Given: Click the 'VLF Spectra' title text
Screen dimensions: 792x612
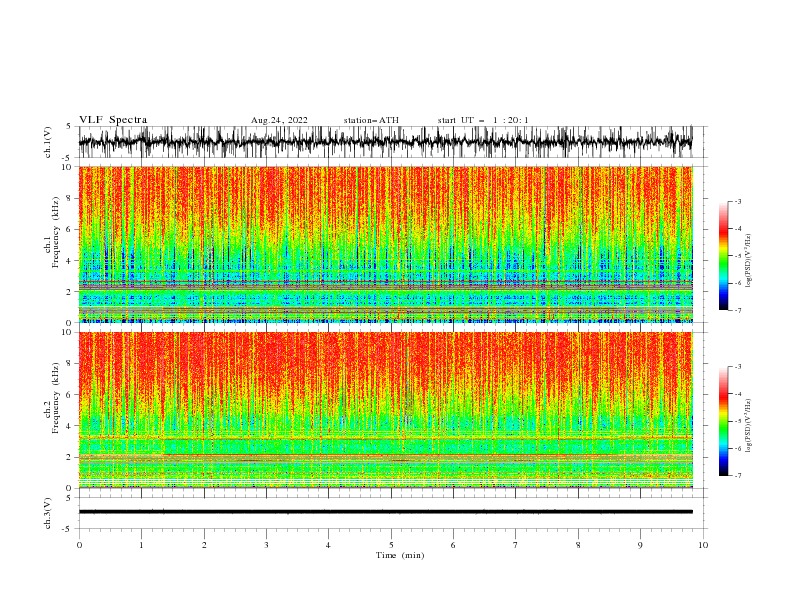Looking at the screenshot, I should [x=113, y=120].
